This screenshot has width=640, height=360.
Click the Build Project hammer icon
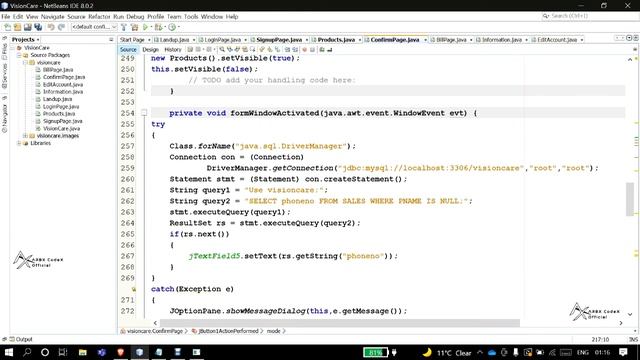pyautogui.click(x=124, y=27)
